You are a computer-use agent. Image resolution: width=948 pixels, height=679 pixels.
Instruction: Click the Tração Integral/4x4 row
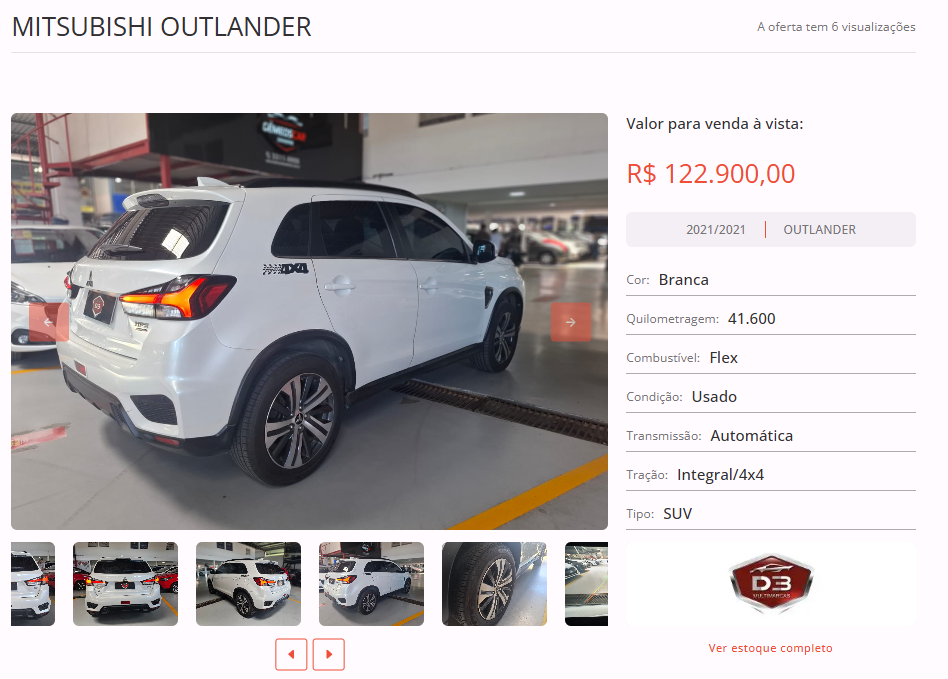click(771, 475)
